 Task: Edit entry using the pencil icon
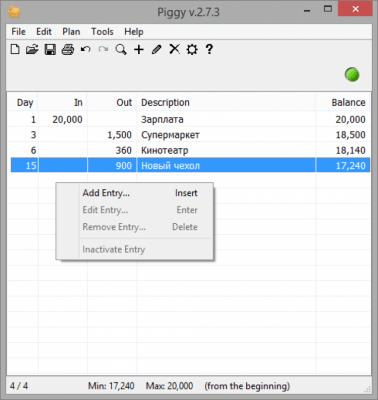tap(156, 50)
